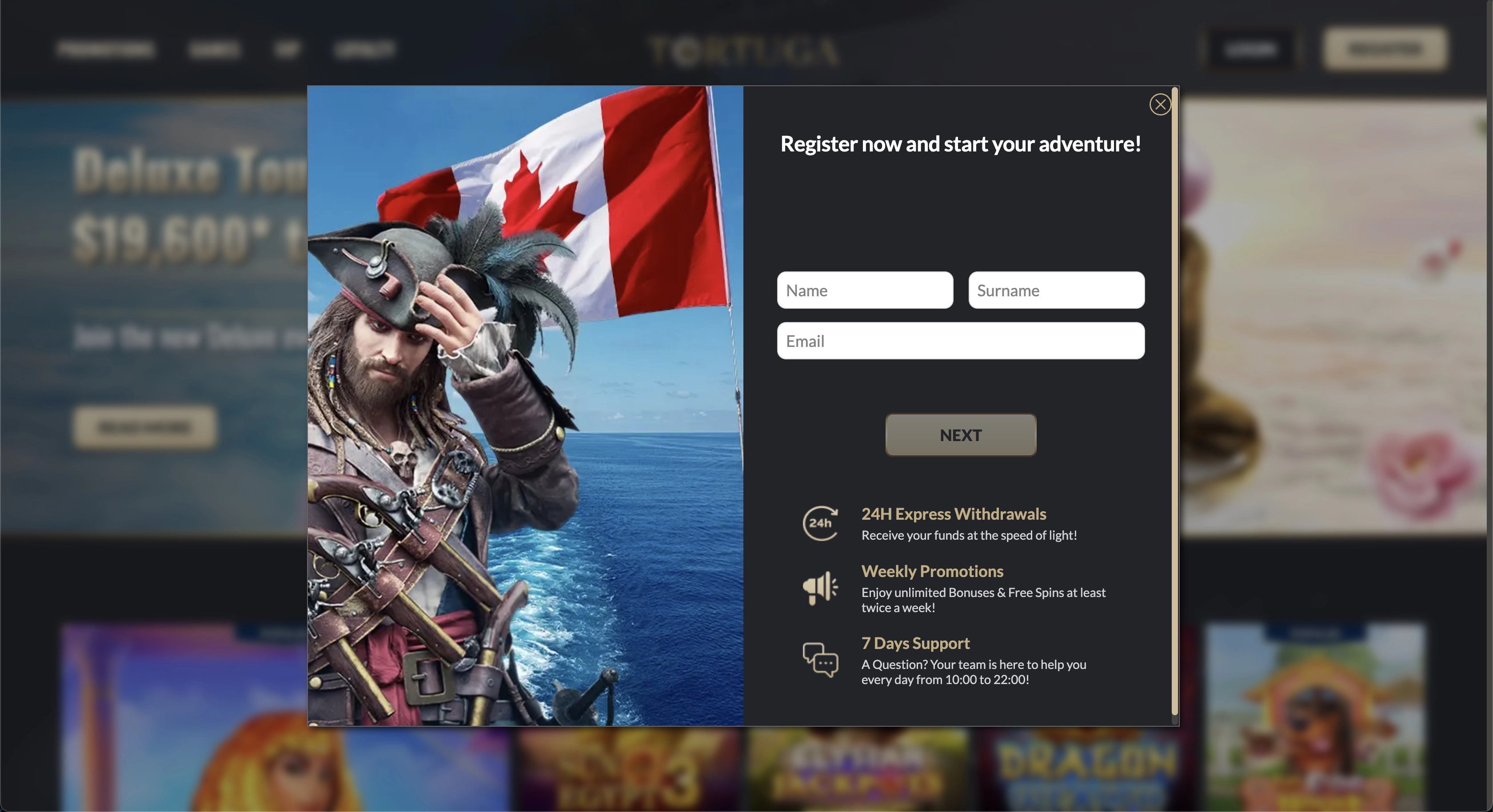Click the blurred gold register button in header

pos(1385,49)
